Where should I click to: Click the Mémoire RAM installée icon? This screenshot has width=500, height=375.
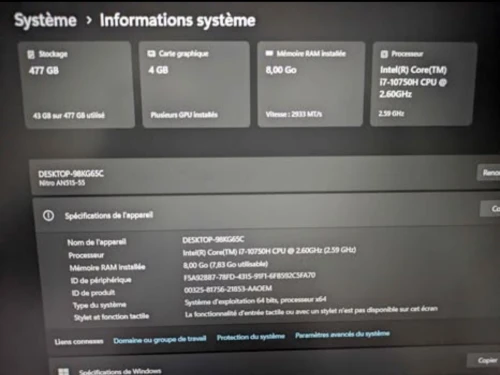[x=269, y=53]
